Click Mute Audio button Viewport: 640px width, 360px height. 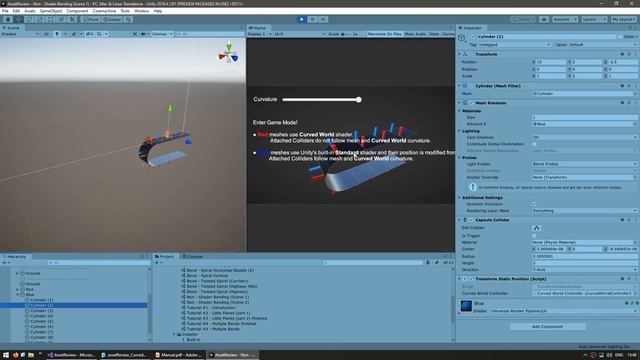[x=415, y=34]
